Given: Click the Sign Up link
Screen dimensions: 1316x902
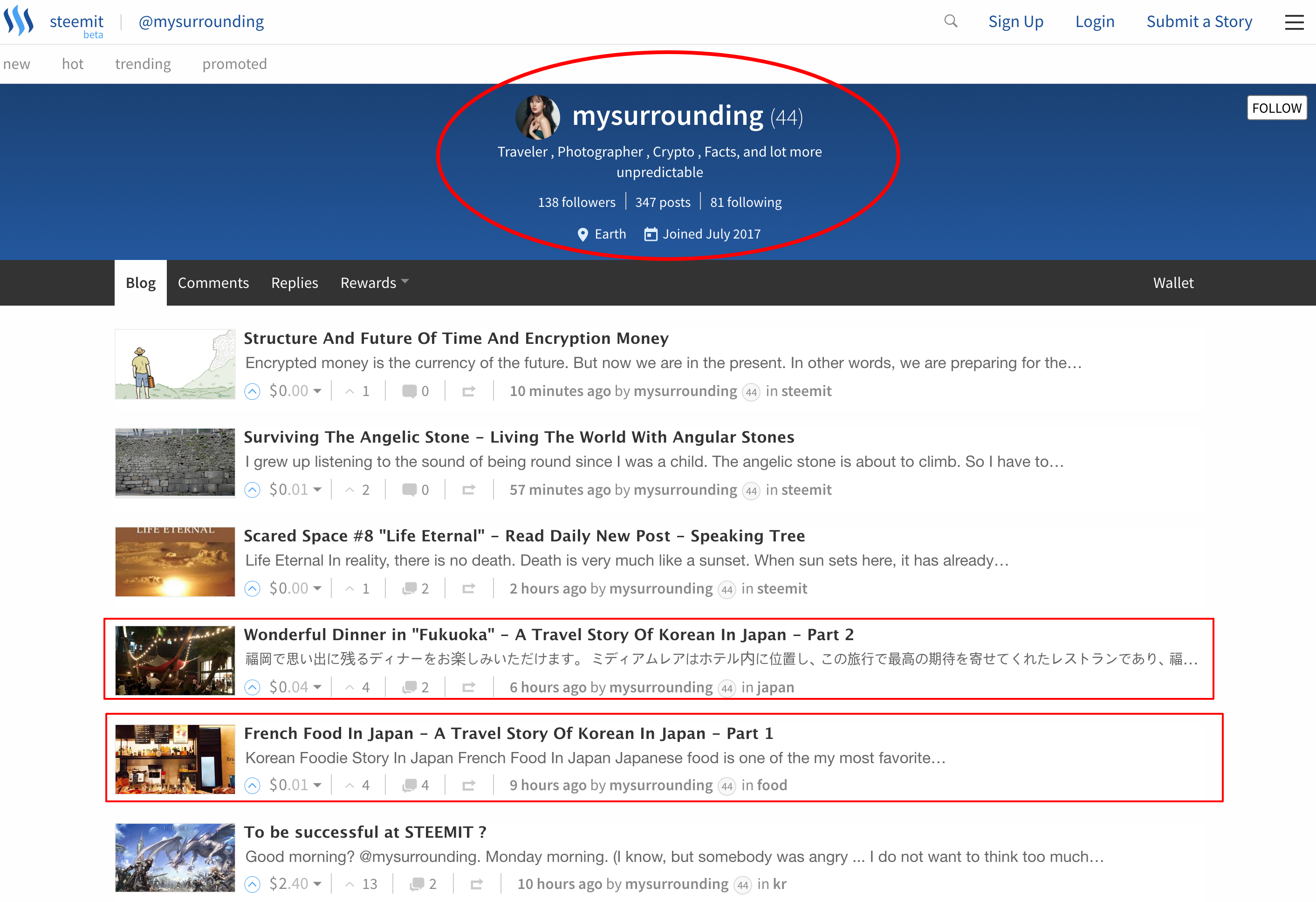Looking at the screenshot, I should [1015, 21].
